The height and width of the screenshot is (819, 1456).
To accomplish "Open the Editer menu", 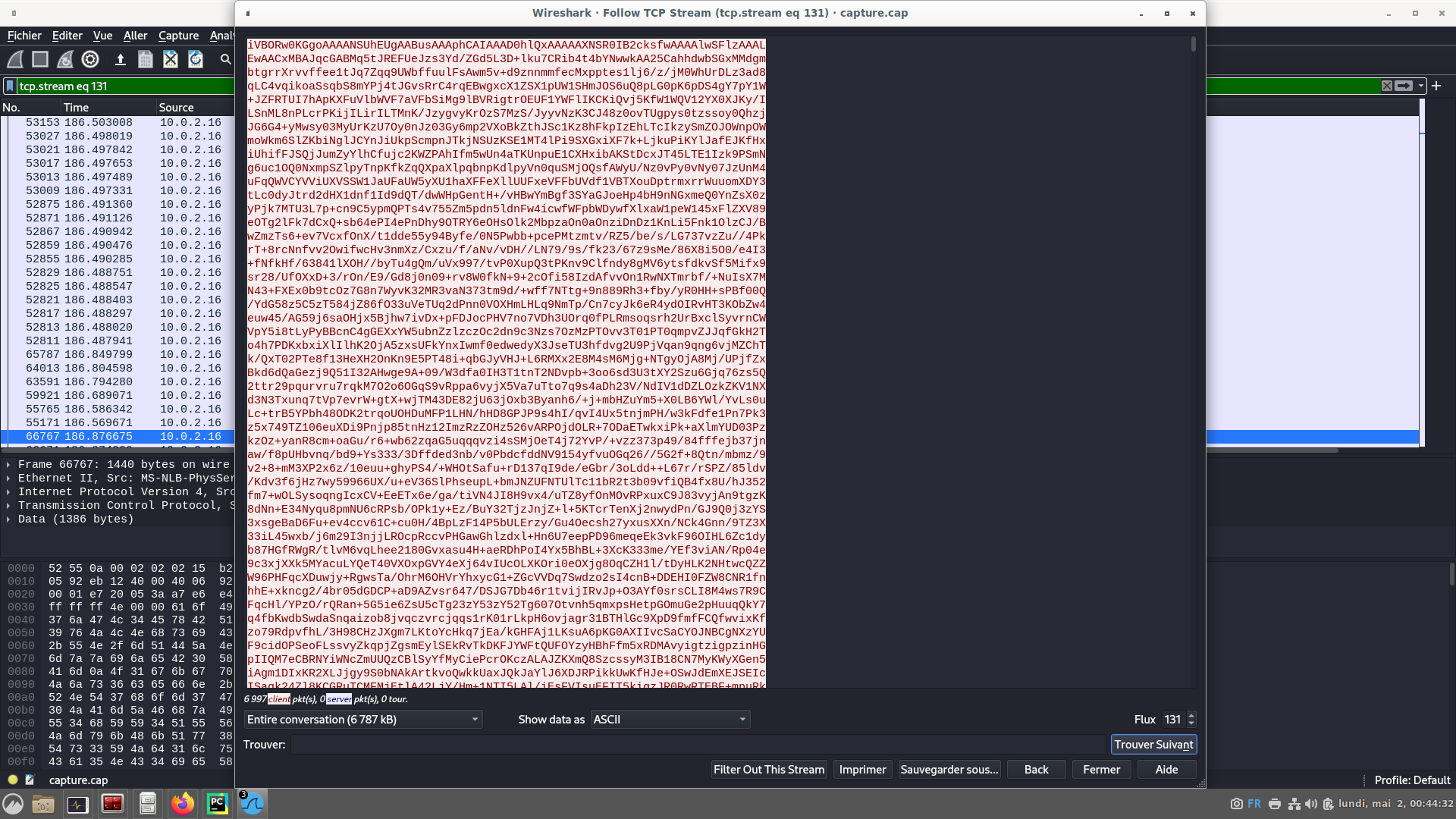I will tap(67, 36).
